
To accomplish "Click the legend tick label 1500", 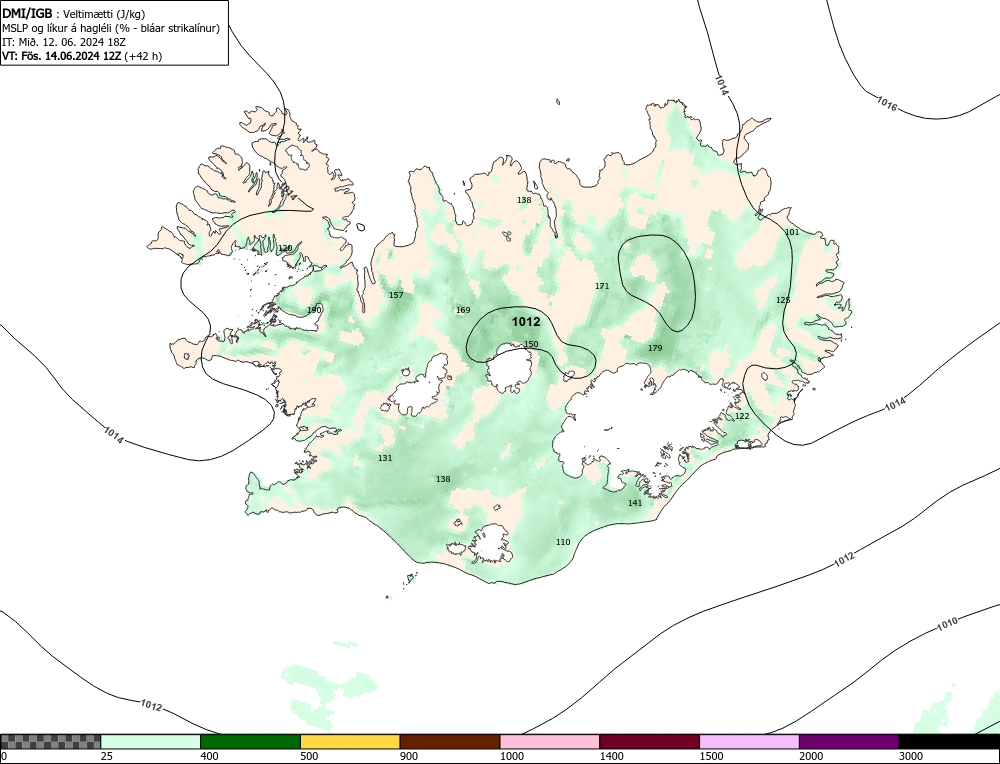I will [711, 757].
